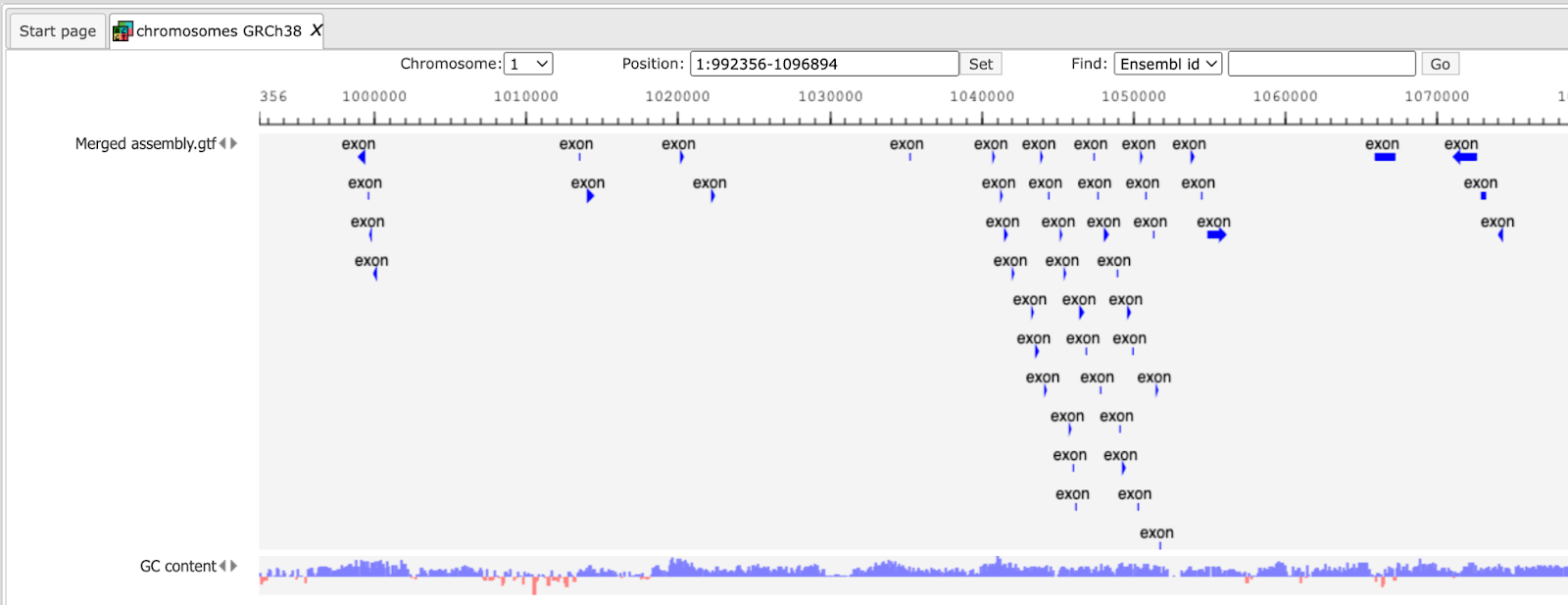Select the small square exon below the large left arrow
Image resolution: width=1568 pixels, height=605 pixels.
tap(1483, 196)
